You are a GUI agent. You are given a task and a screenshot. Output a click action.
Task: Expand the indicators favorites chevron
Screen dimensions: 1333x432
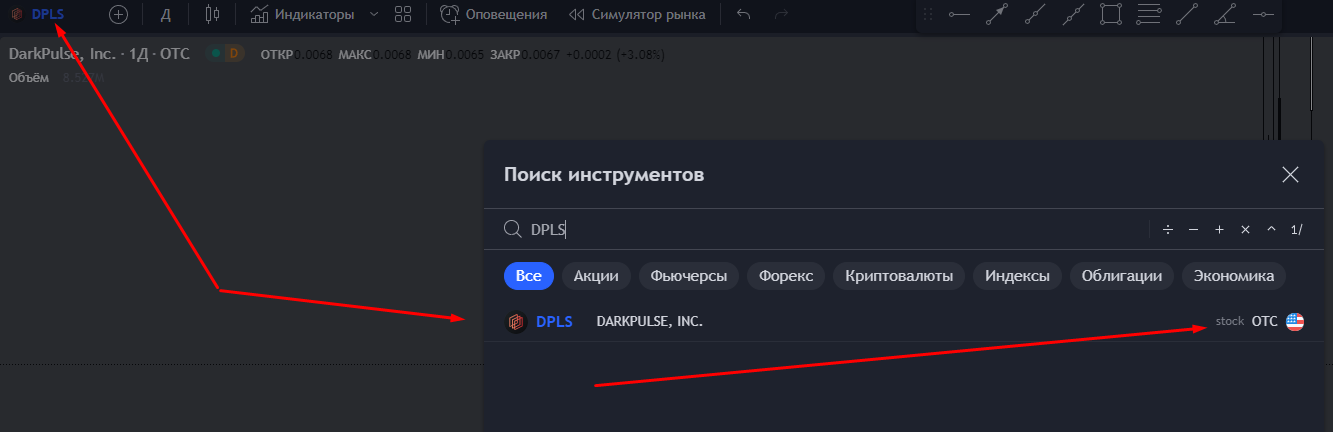click(x=374, y=15)
